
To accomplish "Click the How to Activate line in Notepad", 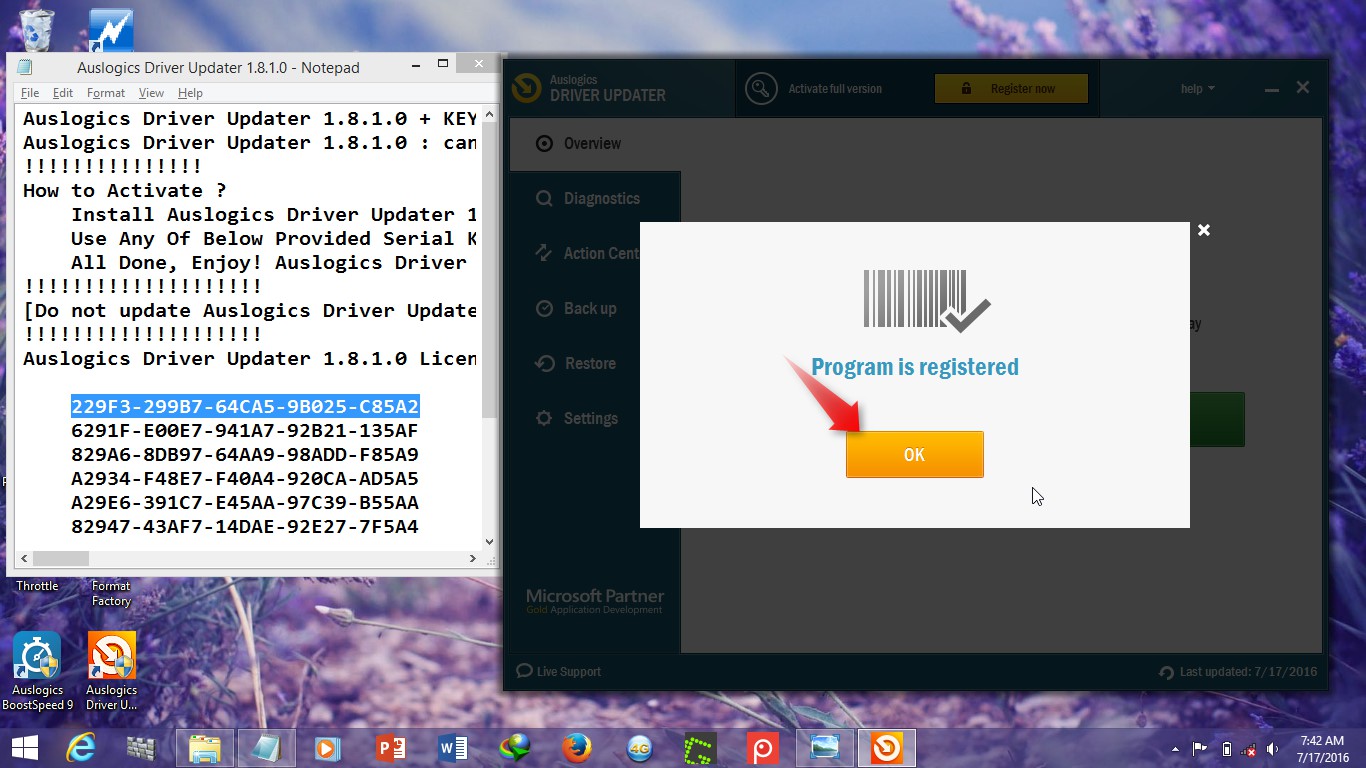I will pyautogui.click(x=125, y=190).
